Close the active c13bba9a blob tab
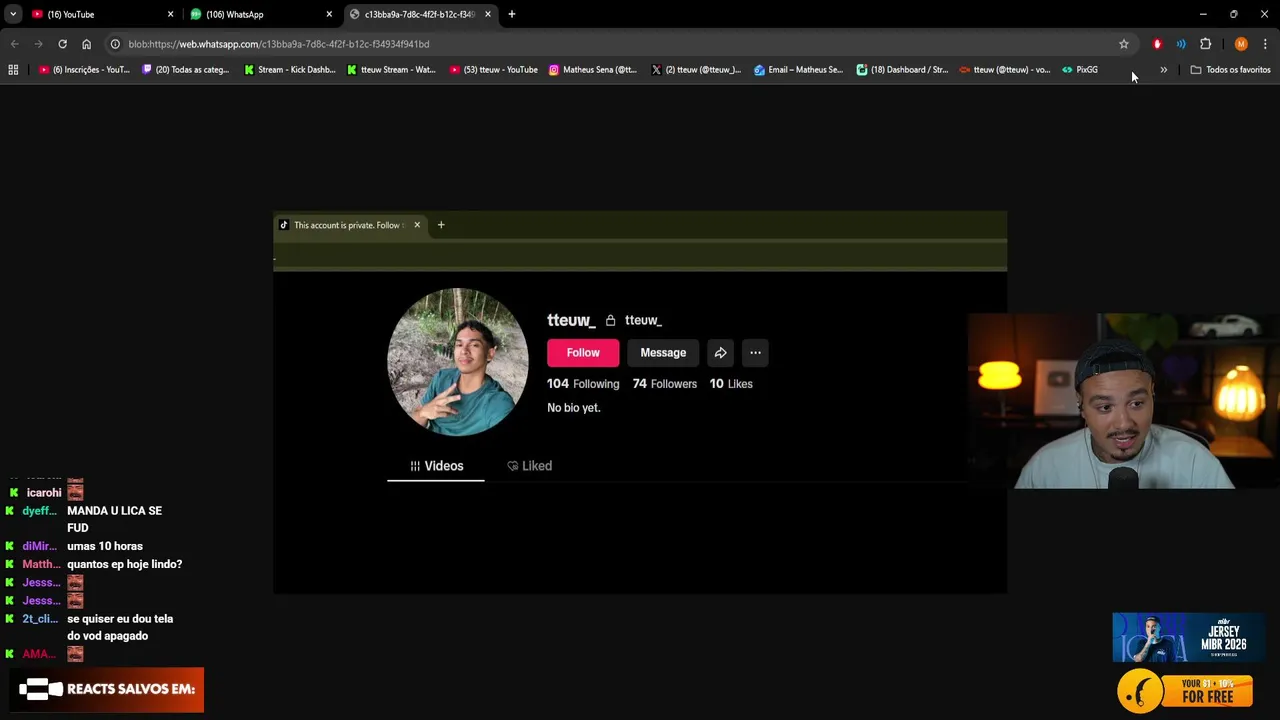 point(488,14)
